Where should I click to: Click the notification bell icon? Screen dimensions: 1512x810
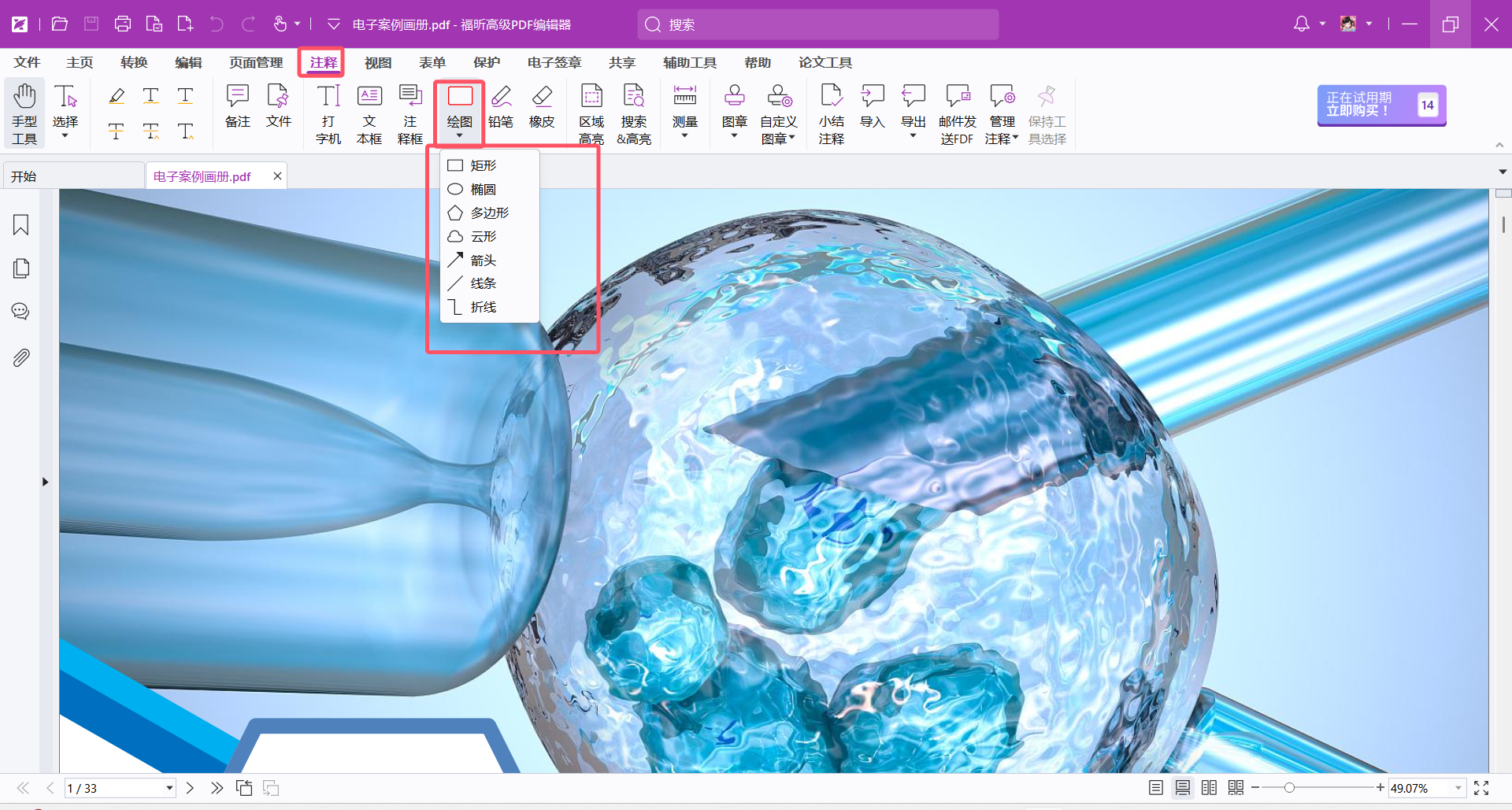click(1302, 24)
